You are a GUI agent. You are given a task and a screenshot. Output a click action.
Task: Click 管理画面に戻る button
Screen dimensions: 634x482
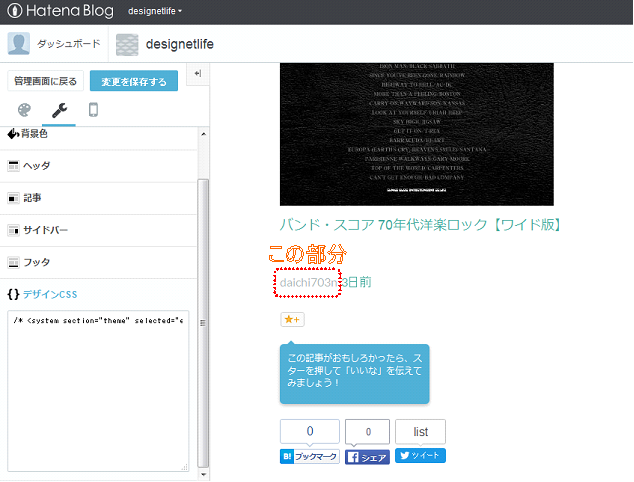coord(45,81)
